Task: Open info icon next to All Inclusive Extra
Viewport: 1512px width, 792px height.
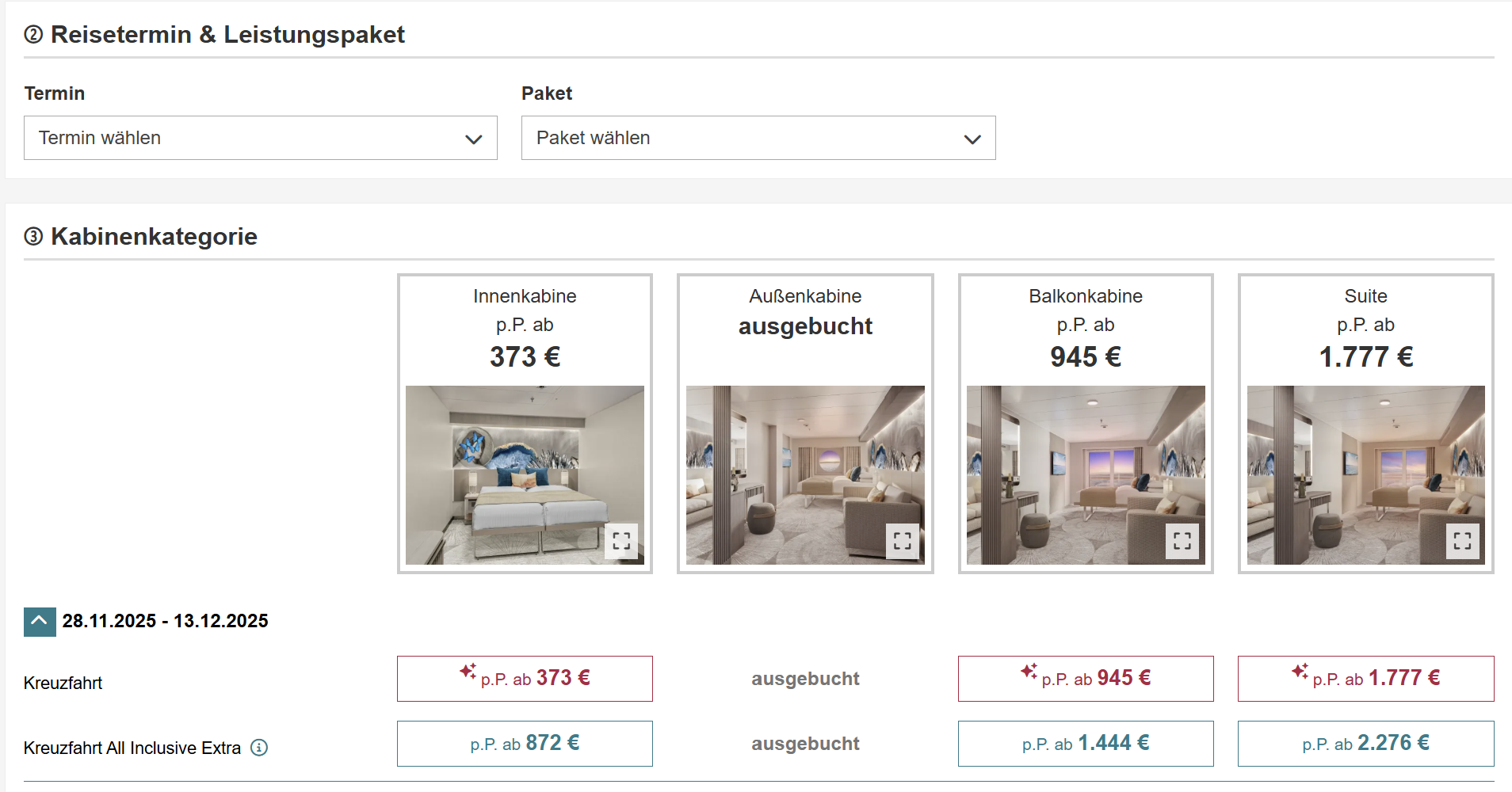Action: tap(259, 748)
